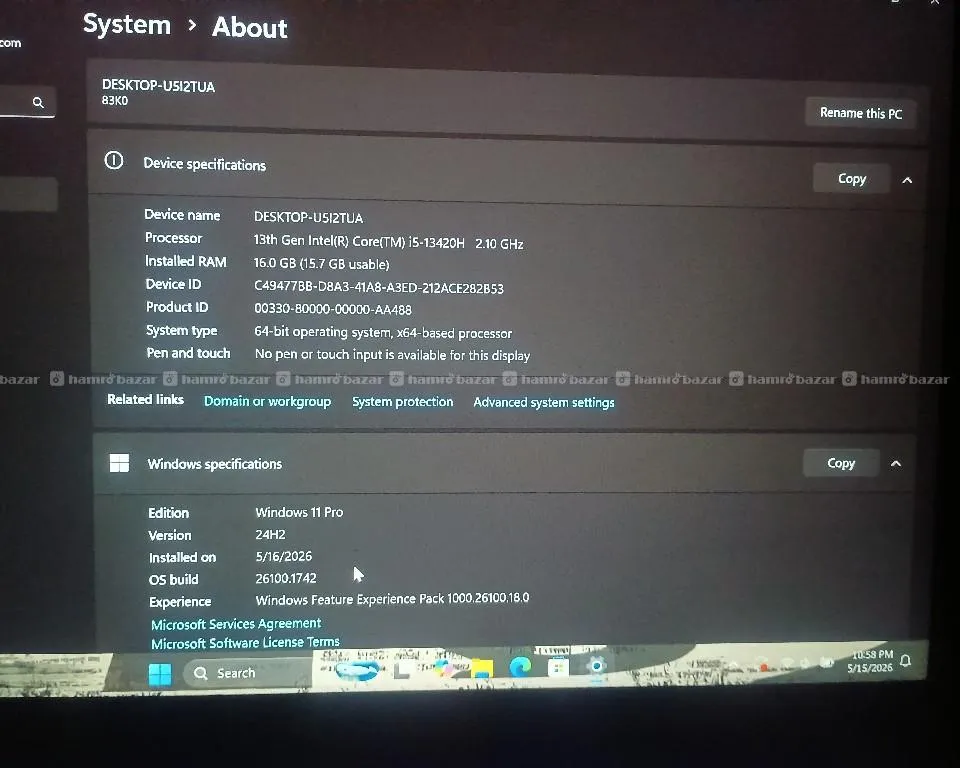Click the Device specifications info icon
960x768 pixels.
click(x=114, y=160)
